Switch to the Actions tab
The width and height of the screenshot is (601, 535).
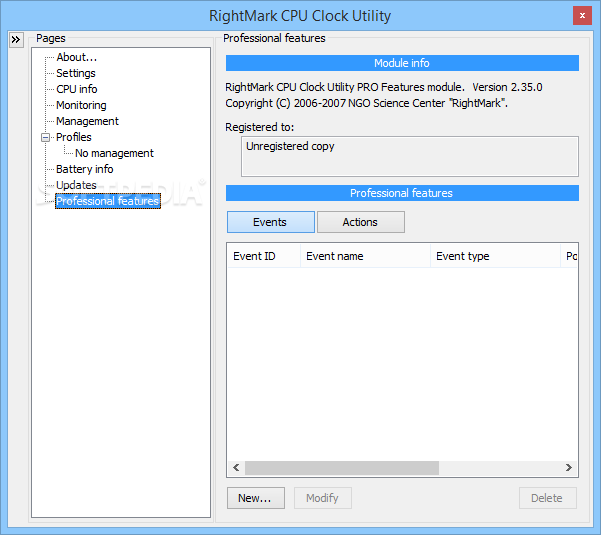point(361,222)
